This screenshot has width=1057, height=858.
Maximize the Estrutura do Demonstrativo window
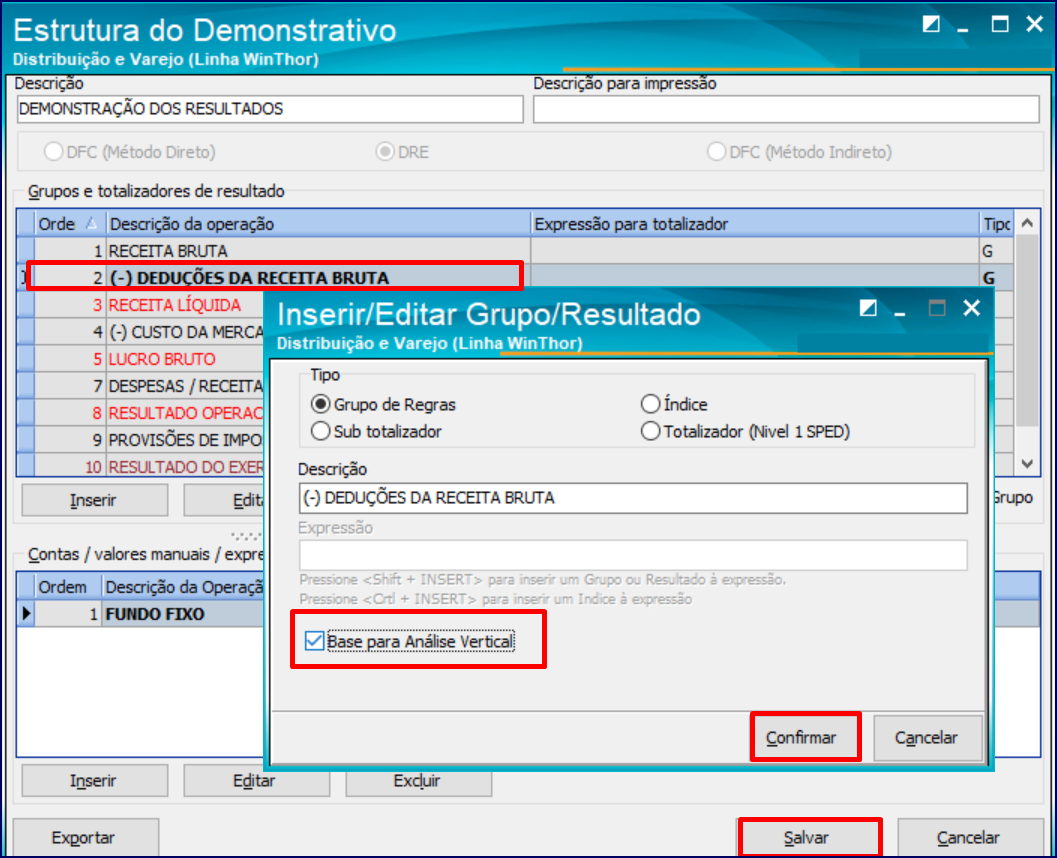(x=1000, y=25)
